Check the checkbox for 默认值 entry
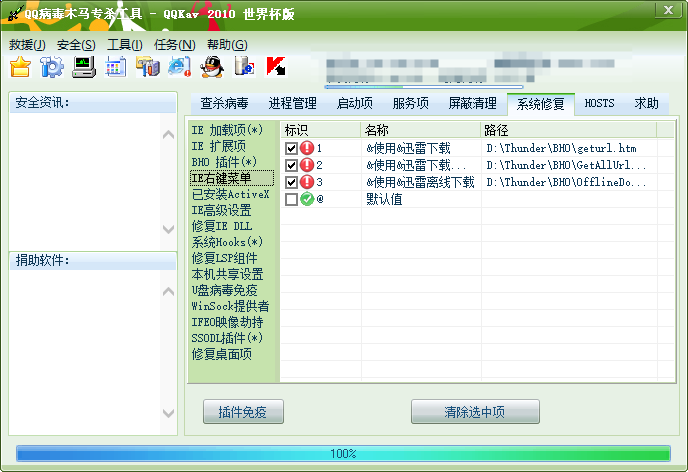Image resolution: width=688 pixels, height=472 pixels. coord(291,200)
